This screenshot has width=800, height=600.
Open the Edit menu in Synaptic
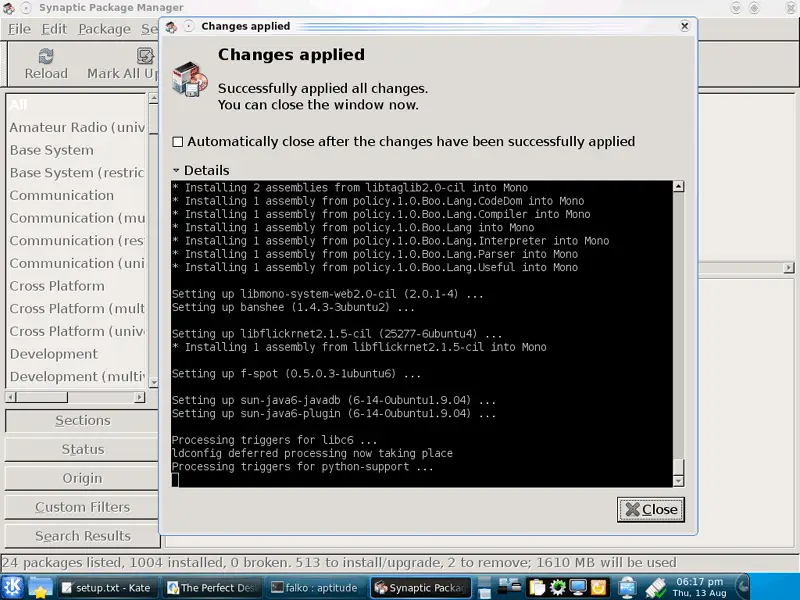click(x=54, y=29)
